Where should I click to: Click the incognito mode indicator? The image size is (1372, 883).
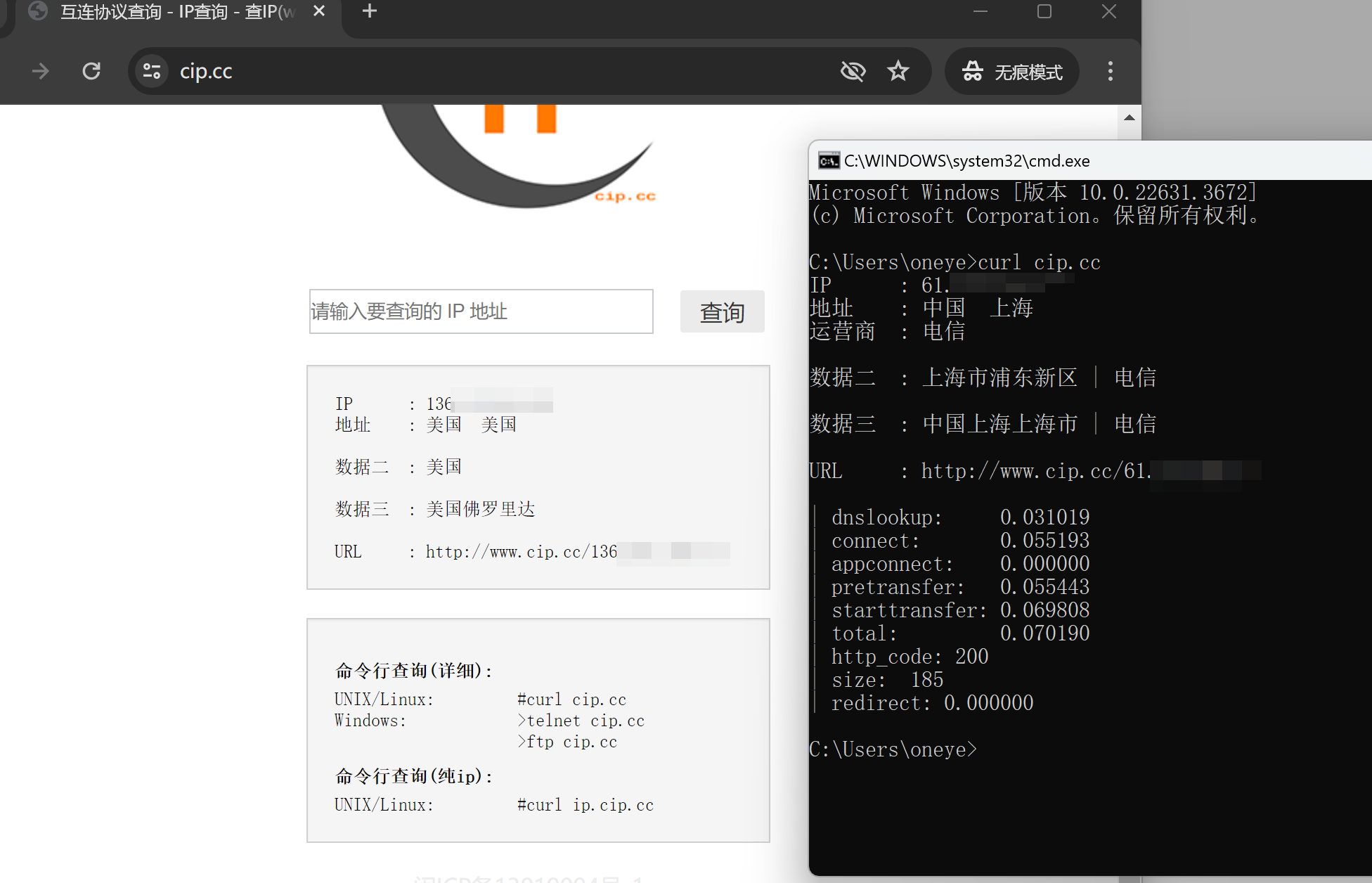click(x=1012, y=72)
